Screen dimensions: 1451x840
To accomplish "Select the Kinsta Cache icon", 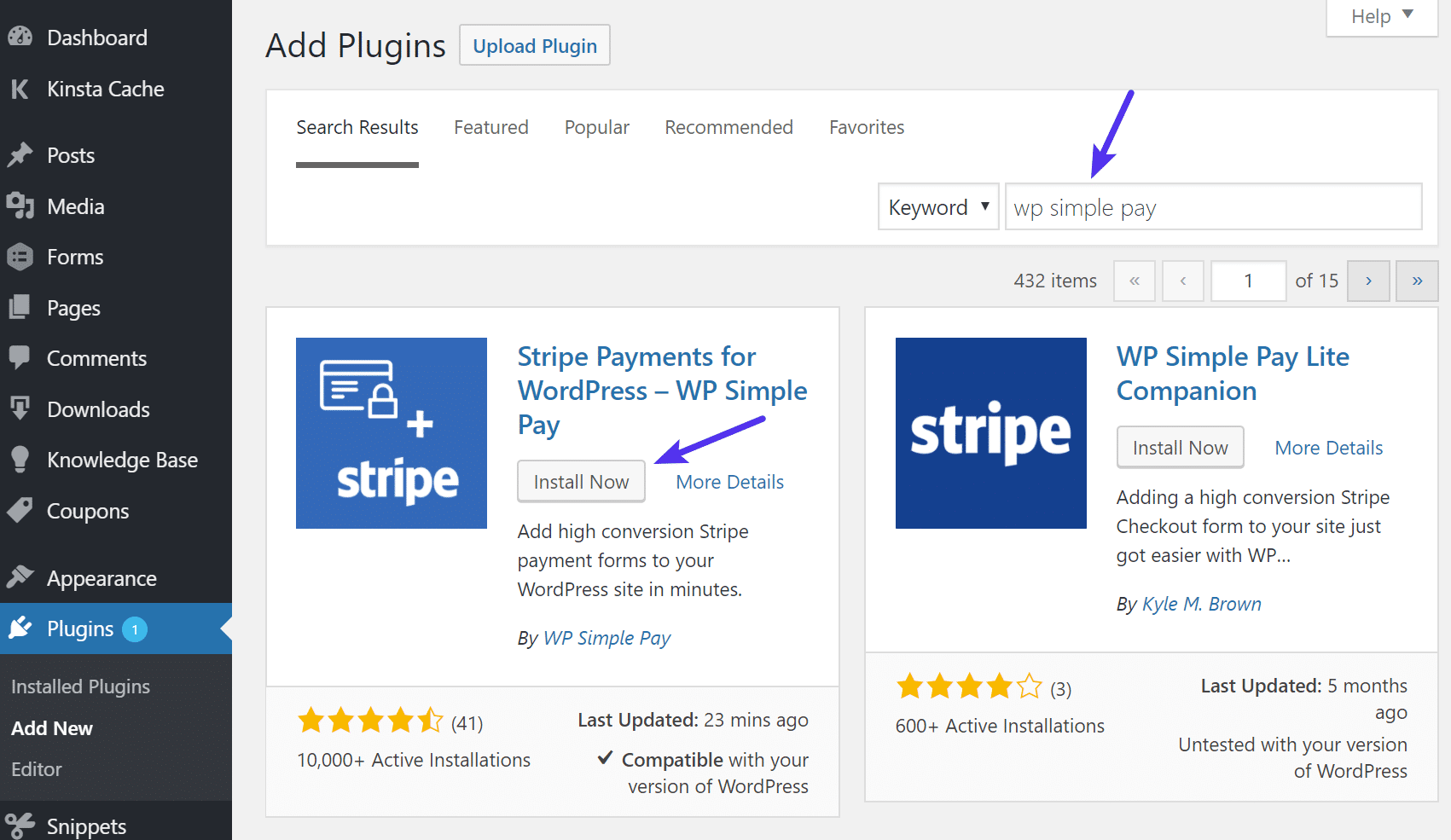I will (x=20, y=89).
